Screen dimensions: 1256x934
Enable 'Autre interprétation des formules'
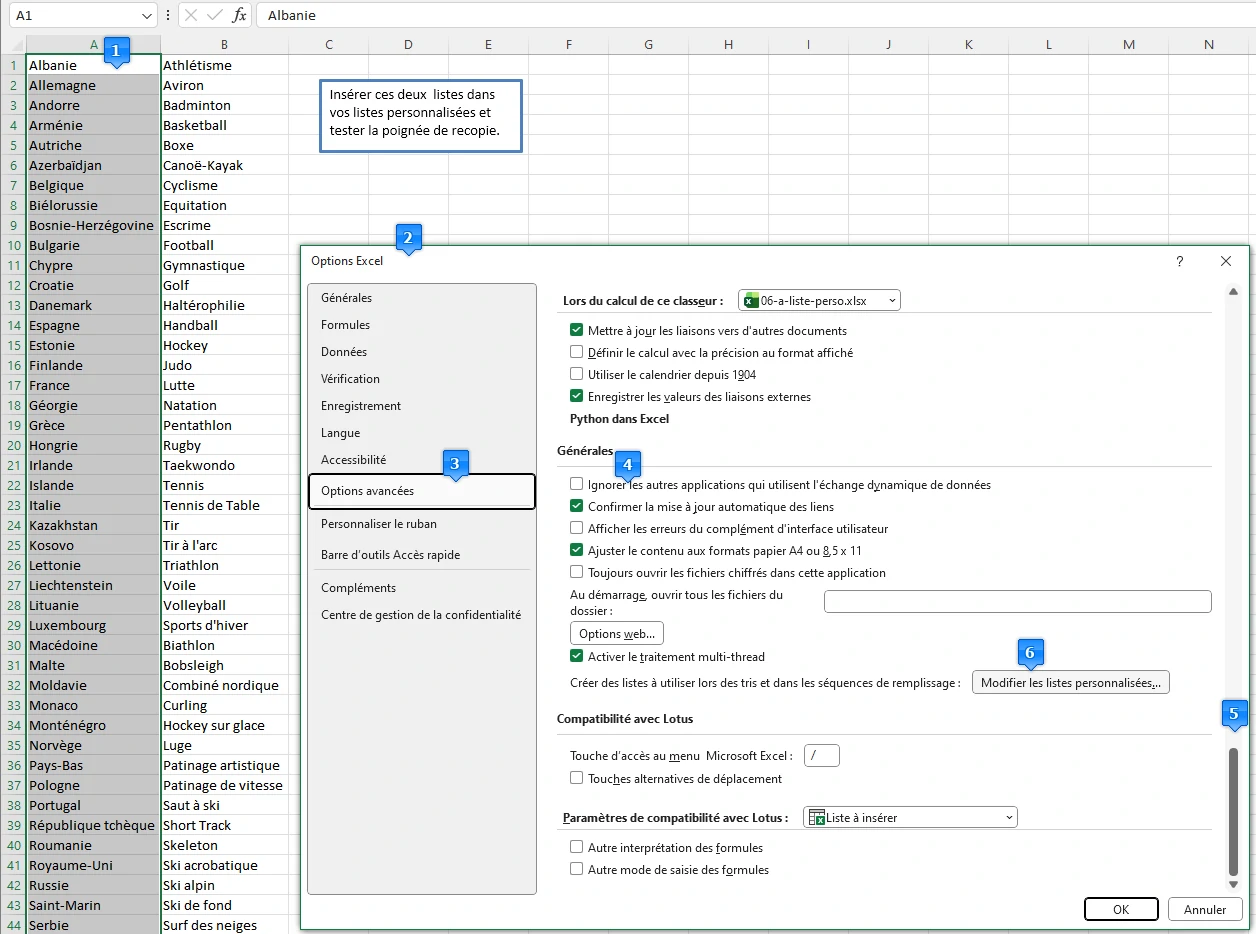[577, 846]
